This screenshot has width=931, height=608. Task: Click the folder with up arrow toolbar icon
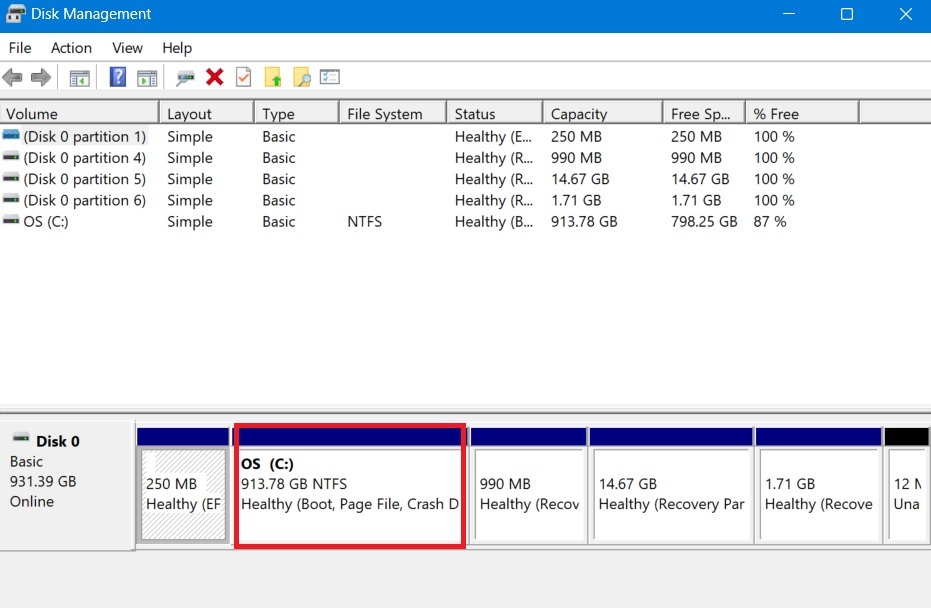271,77
